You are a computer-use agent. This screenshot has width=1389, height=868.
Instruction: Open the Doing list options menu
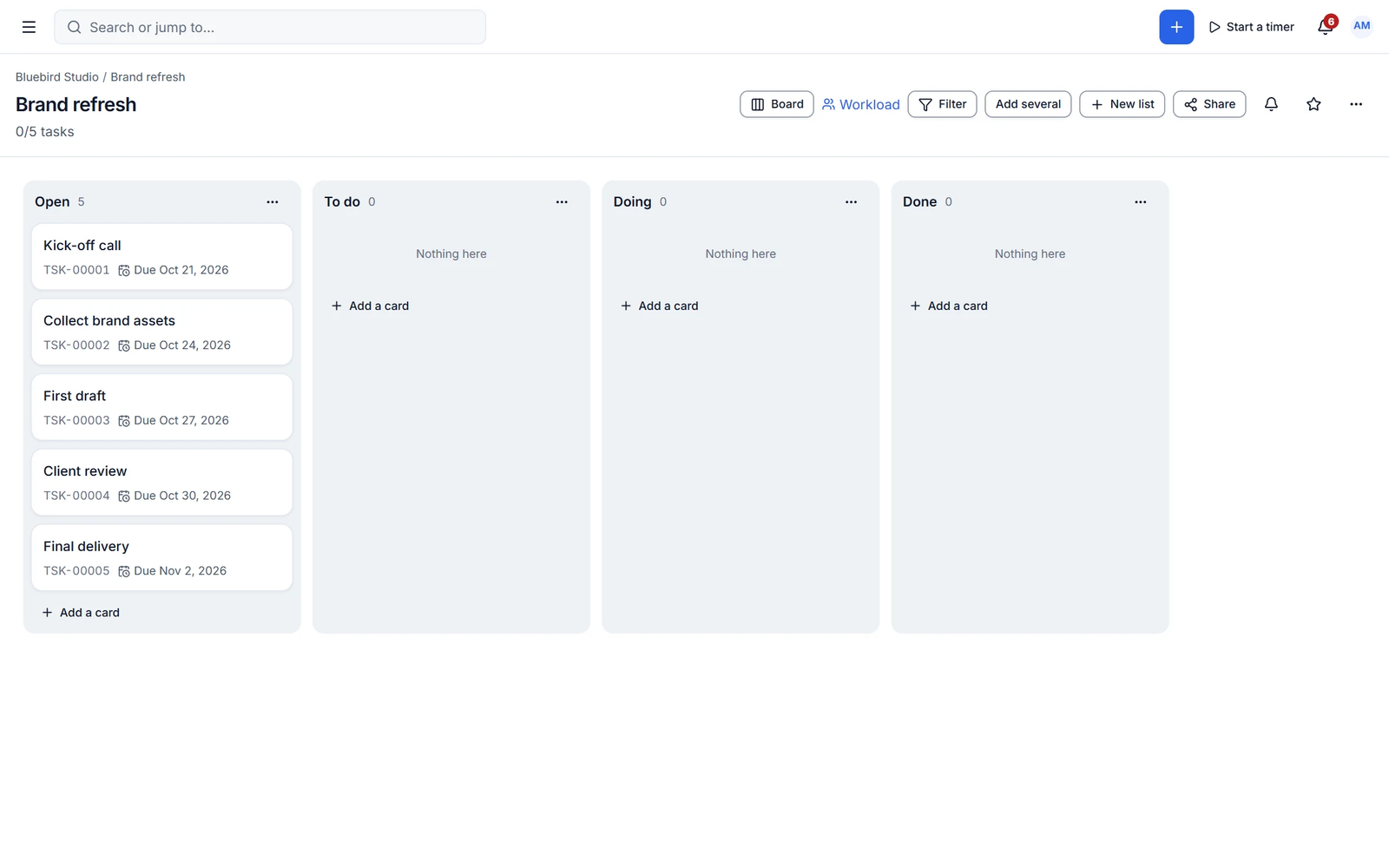click(851, 202)
